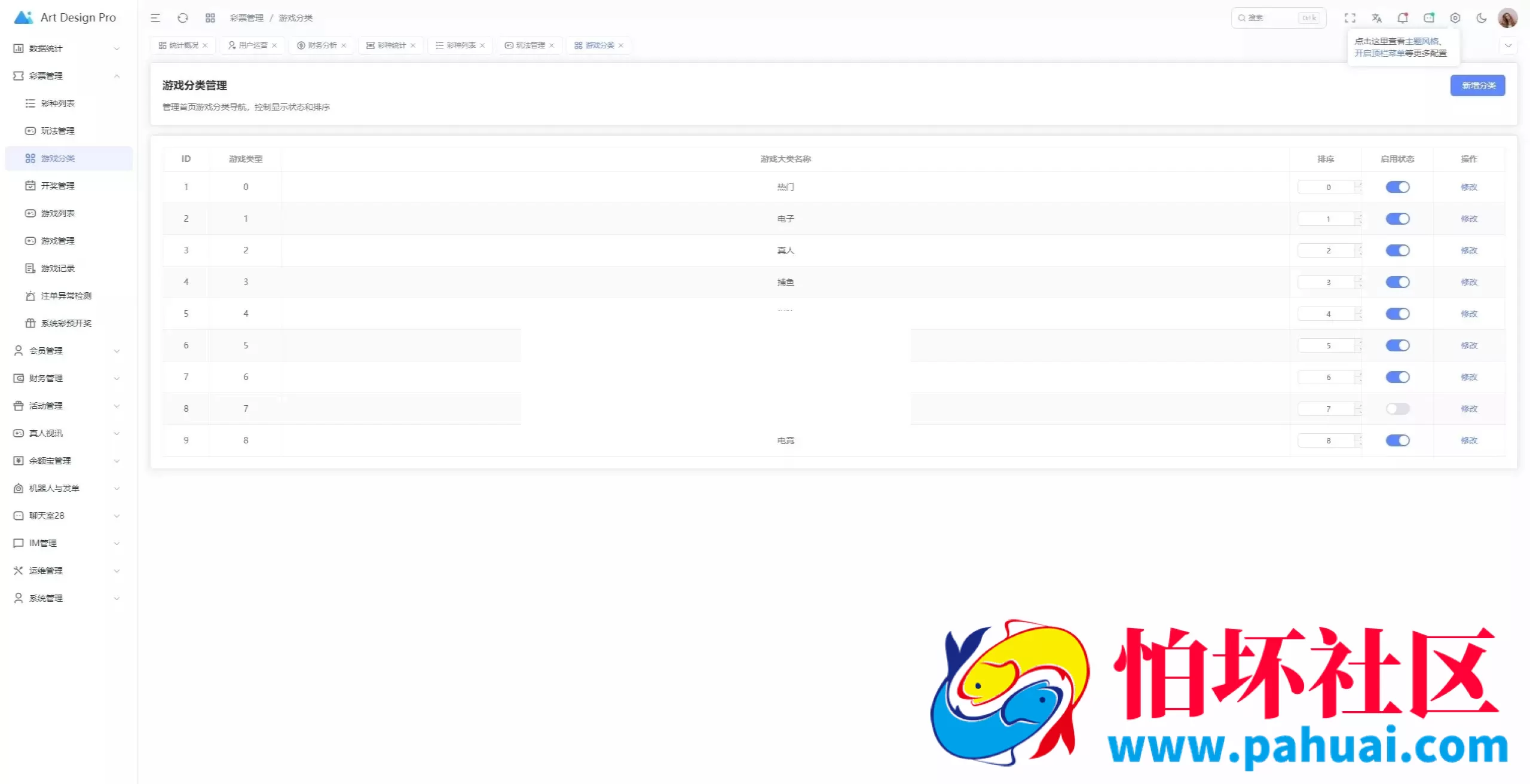Close the 财务分析 tab

click(x=344, y=45)
